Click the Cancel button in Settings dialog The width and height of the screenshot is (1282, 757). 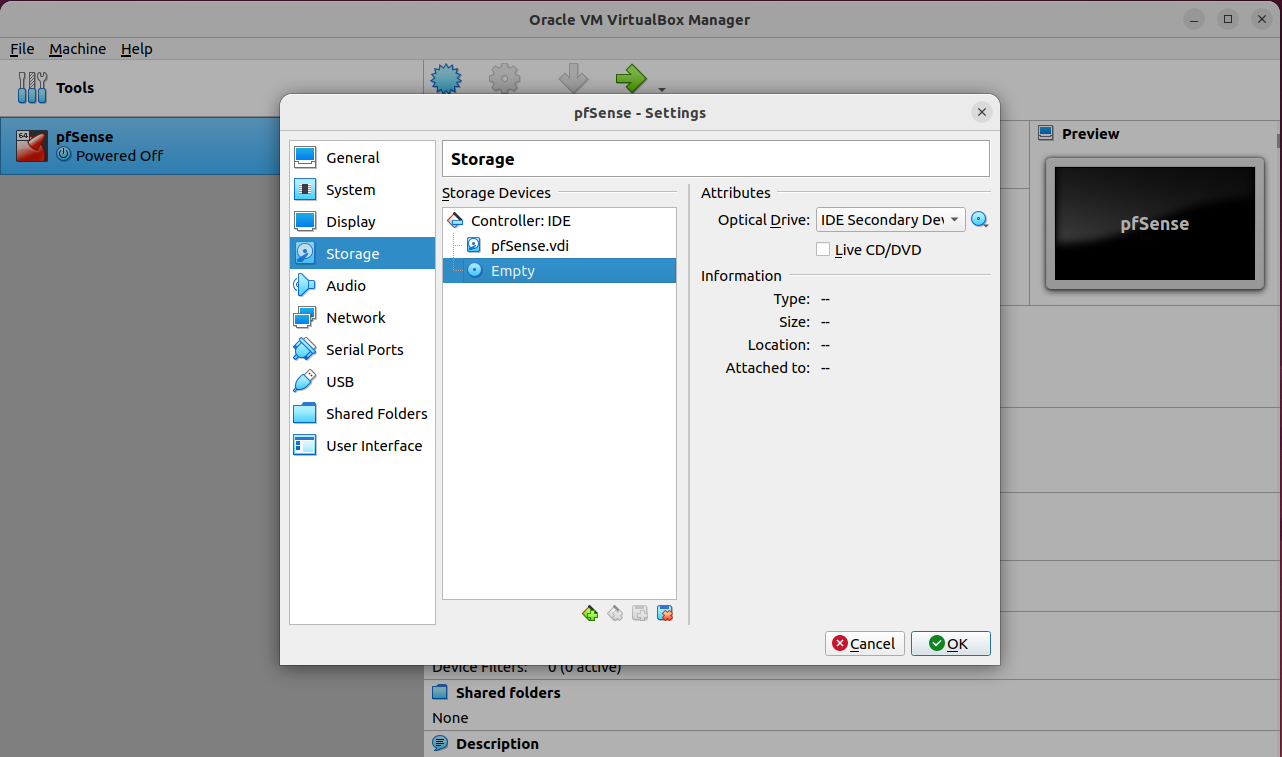tap(865, 644)
